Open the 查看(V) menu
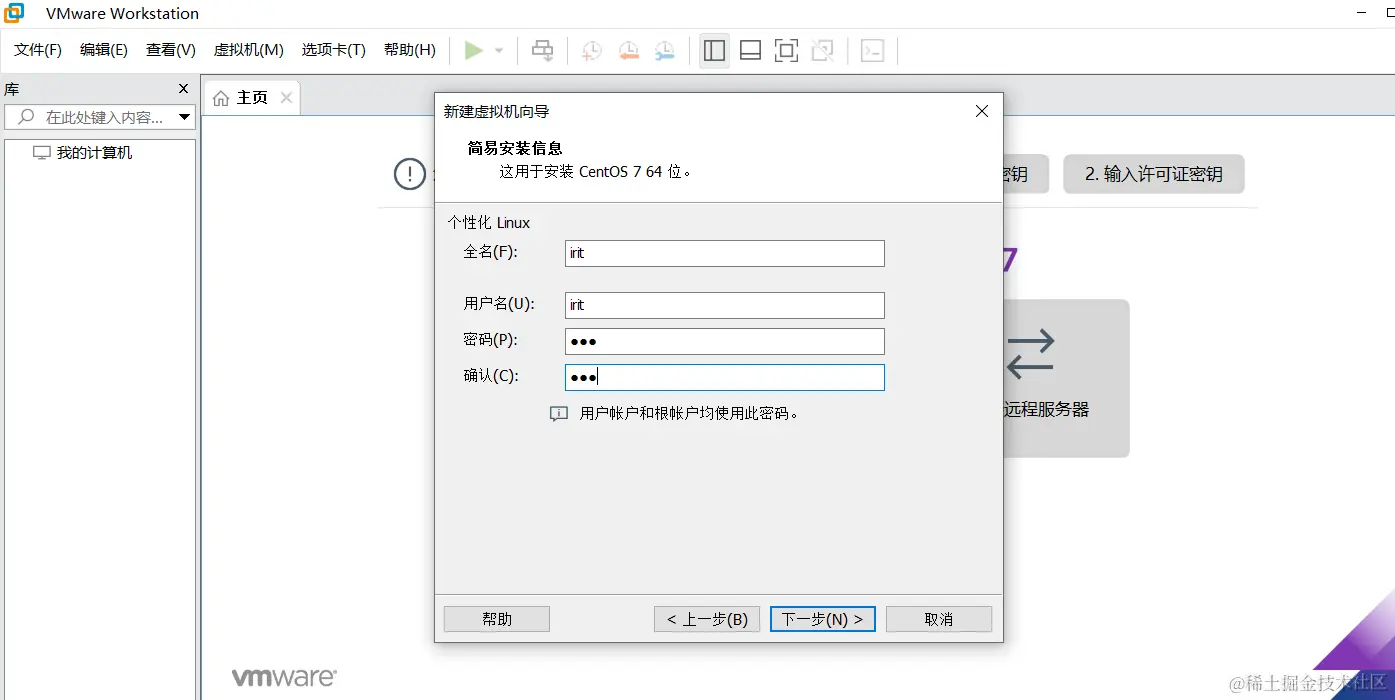The image size is (1395, 700). point(171,50)
